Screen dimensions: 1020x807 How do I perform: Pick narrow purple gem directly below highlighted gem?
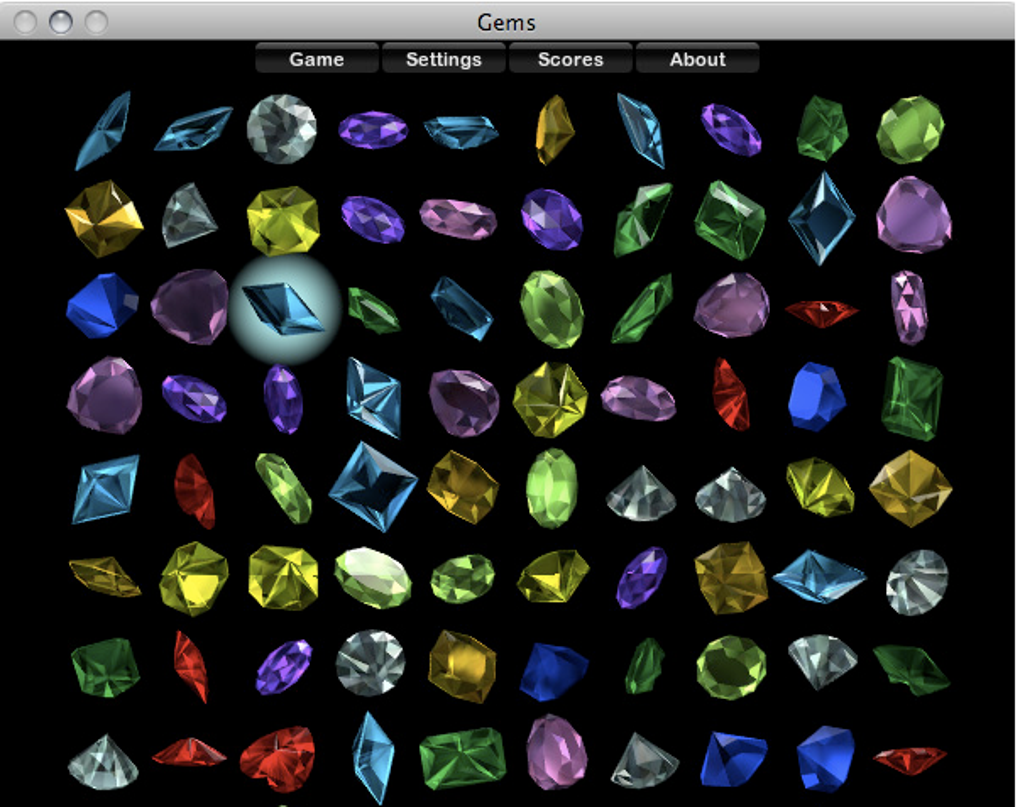pyautogui.click(x=283, y=399)
